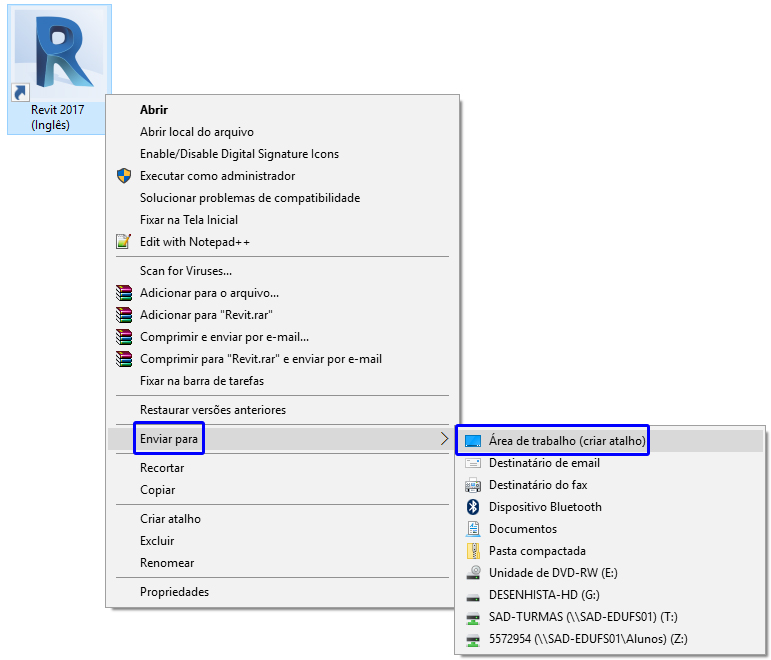
Task: Click the Notepad++ icon in the context menu
Action: point(123,241)
